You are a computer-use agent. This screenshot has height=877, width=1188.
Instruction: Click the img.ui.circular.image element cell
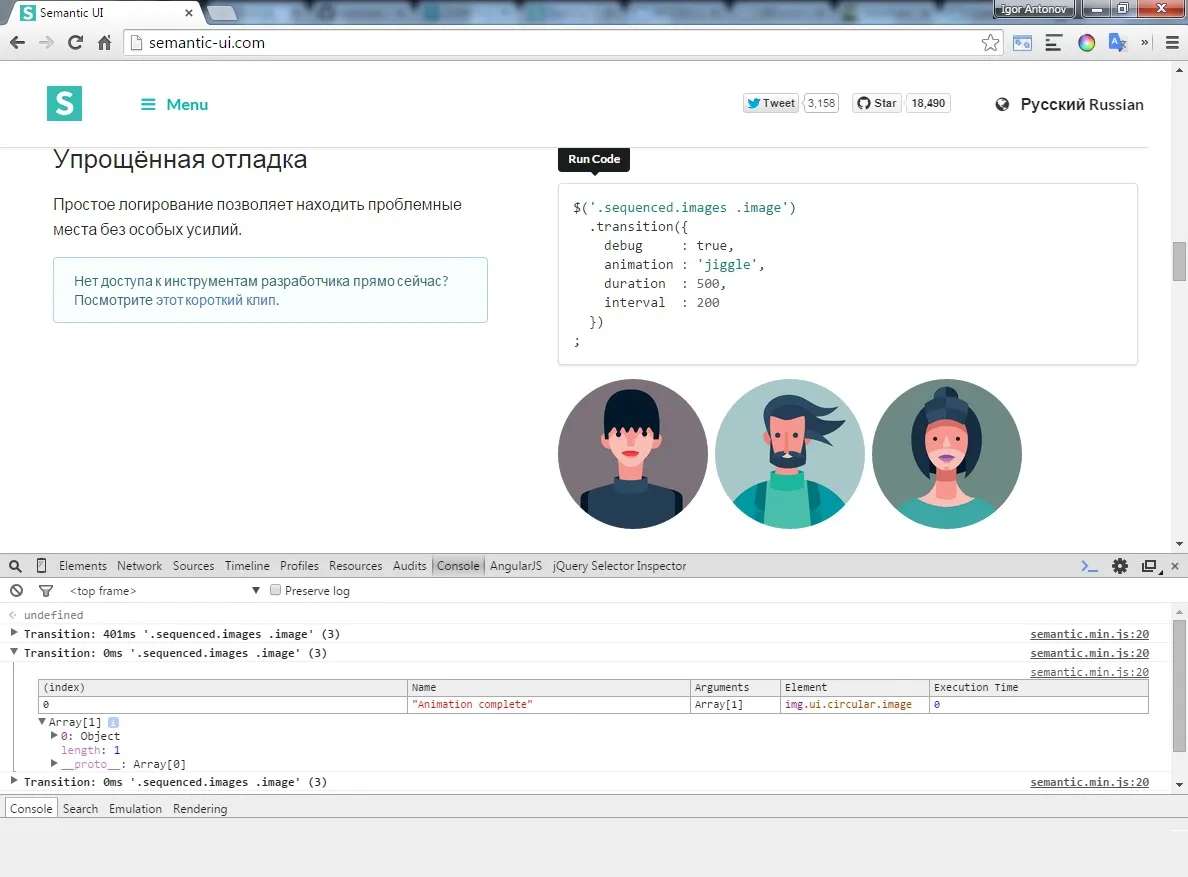coord(855,704)
